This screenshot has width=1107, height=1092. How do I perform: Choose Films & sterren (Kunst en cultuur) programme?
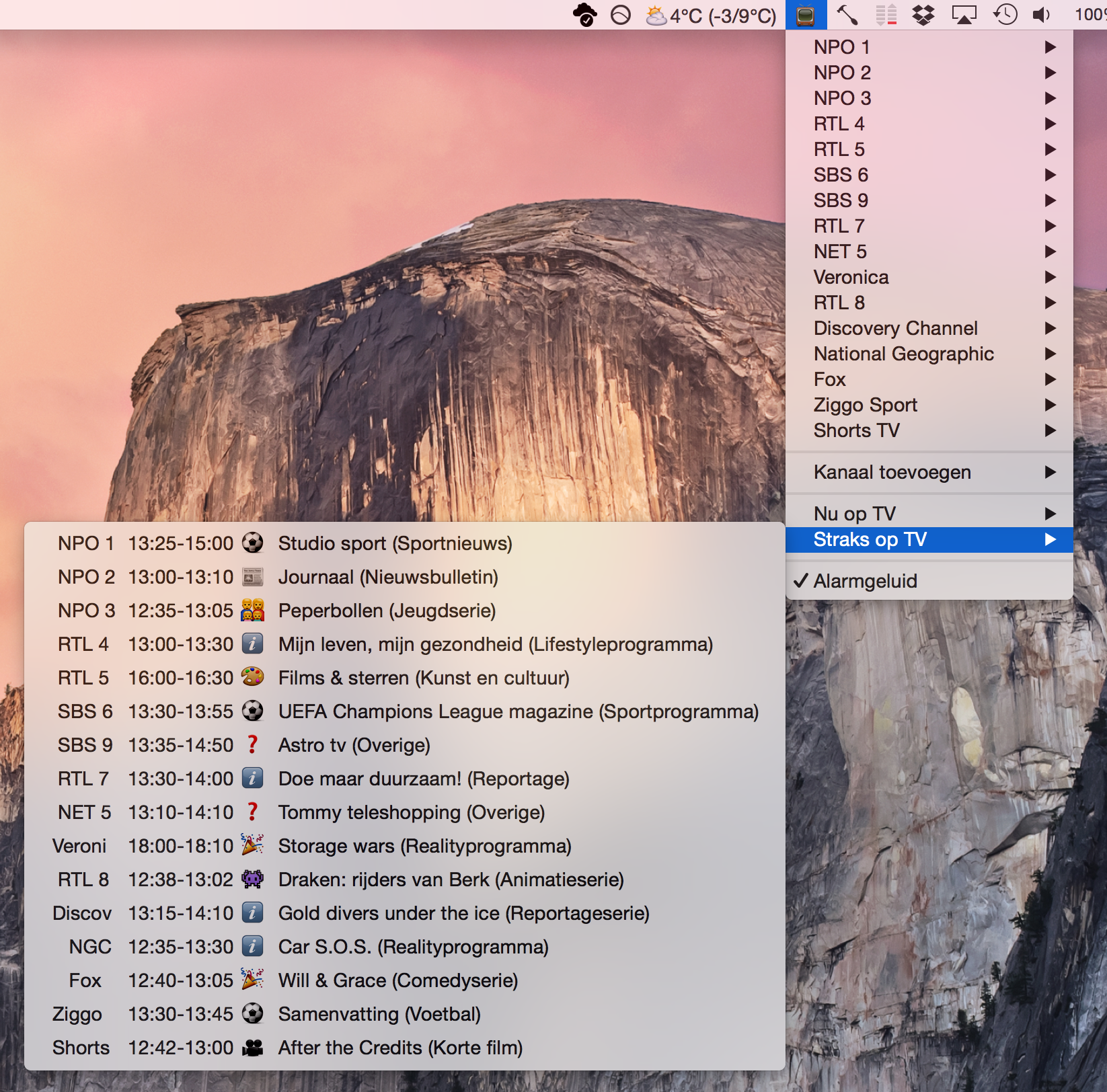coord(424,678)
